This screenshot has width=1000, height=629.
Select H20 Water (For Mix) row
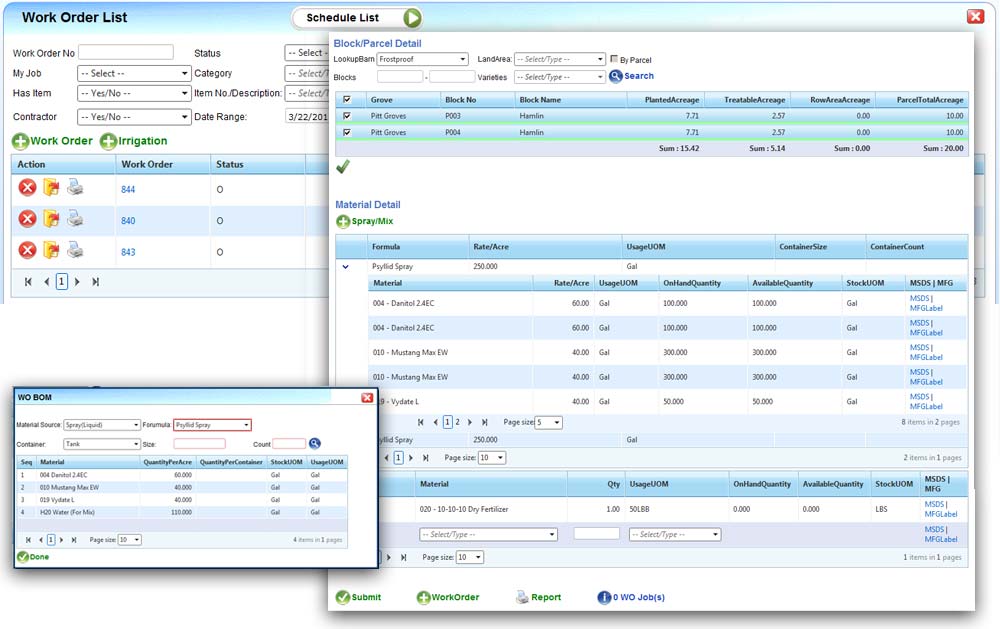(x=182, y=512)
